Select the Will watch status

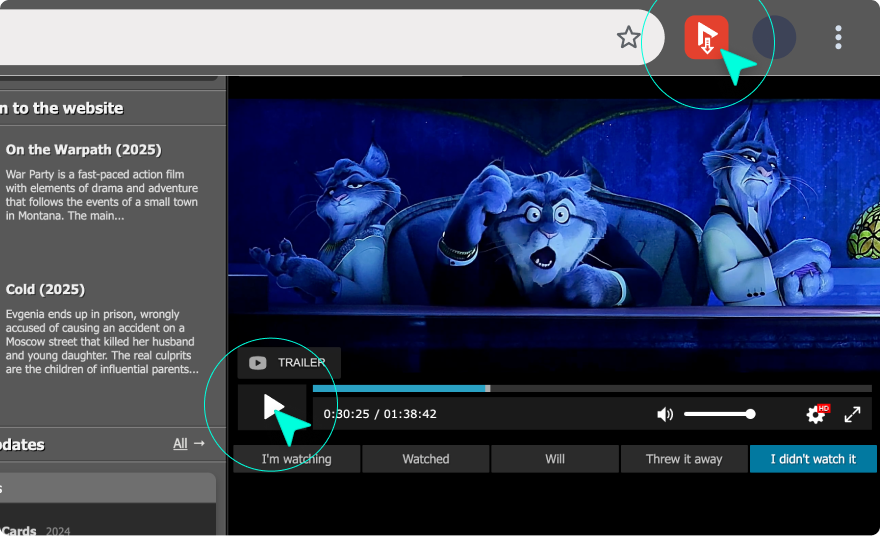(555, 459)
